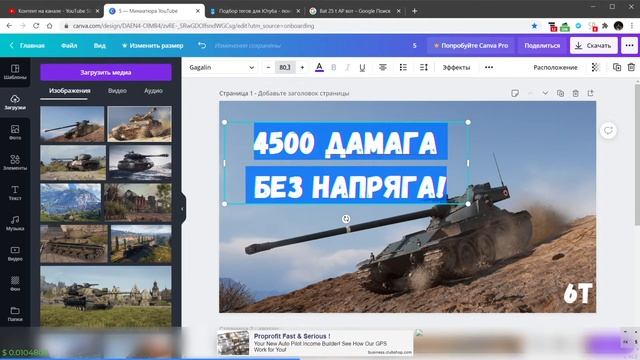This screenshot has height=360, width=640.
Task: Open the Elements (Элементы) sidebar panel
Action: 15,162
